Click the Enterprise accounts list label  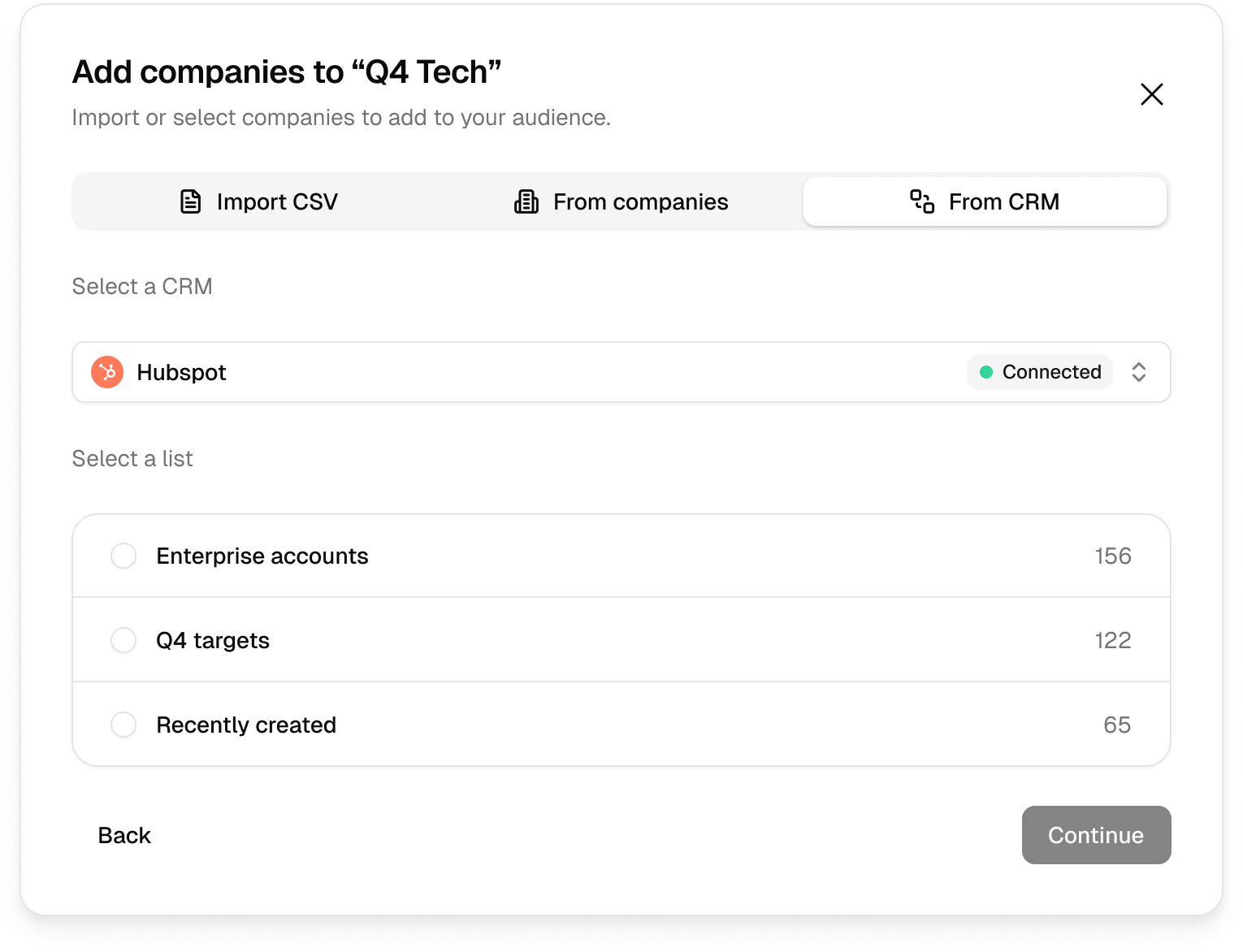point(262,556)
